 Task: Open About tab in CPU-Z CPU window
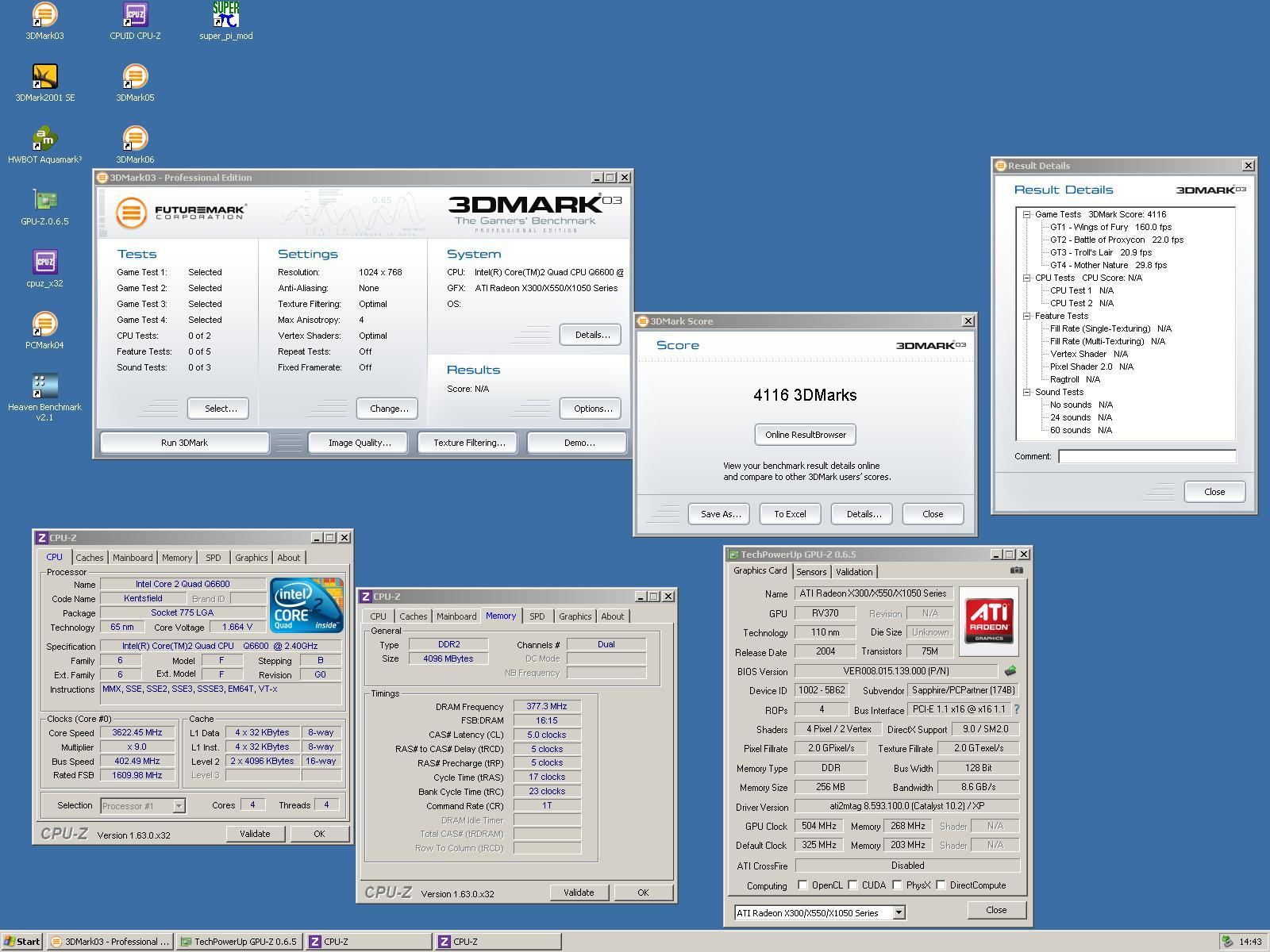point(289,558)
